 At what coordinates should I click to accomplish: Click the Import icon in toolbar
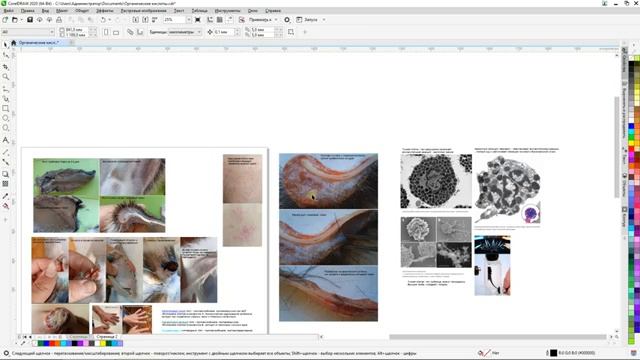136,20
